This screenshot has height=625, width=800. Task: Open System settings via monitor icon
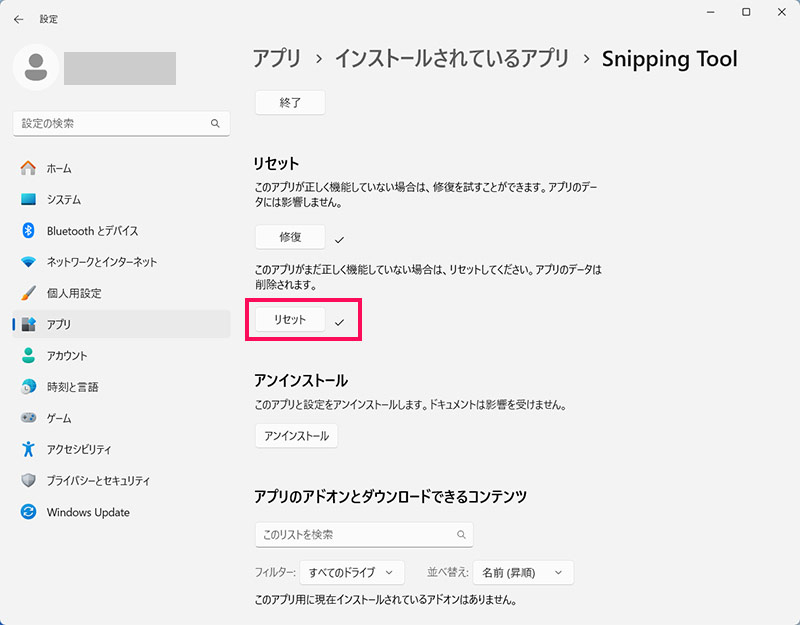click(x=28, y=199)
